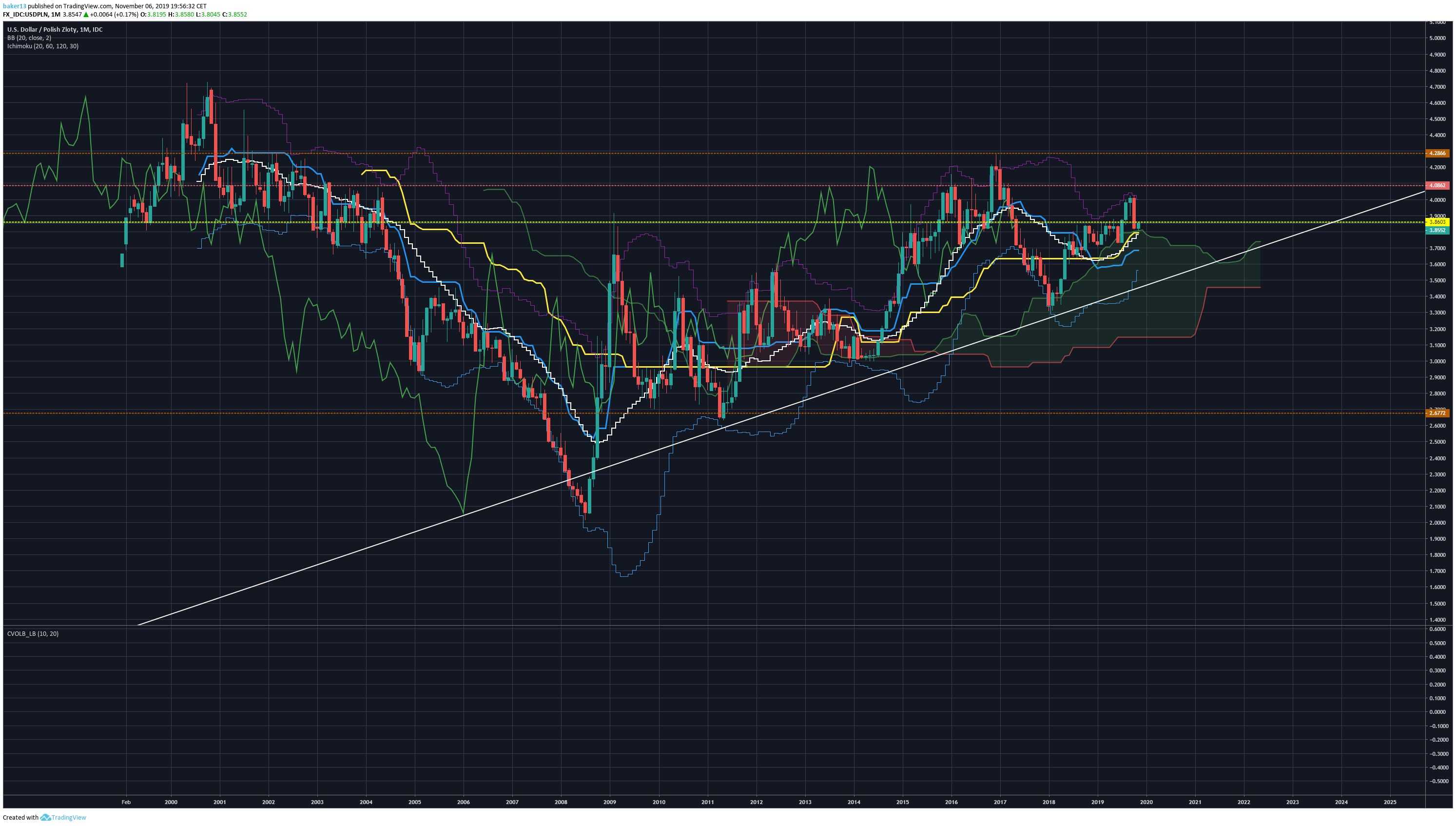Click the orange 2.6772 price label
This screenshot has width=1456, height=826.
point(1437,413)
